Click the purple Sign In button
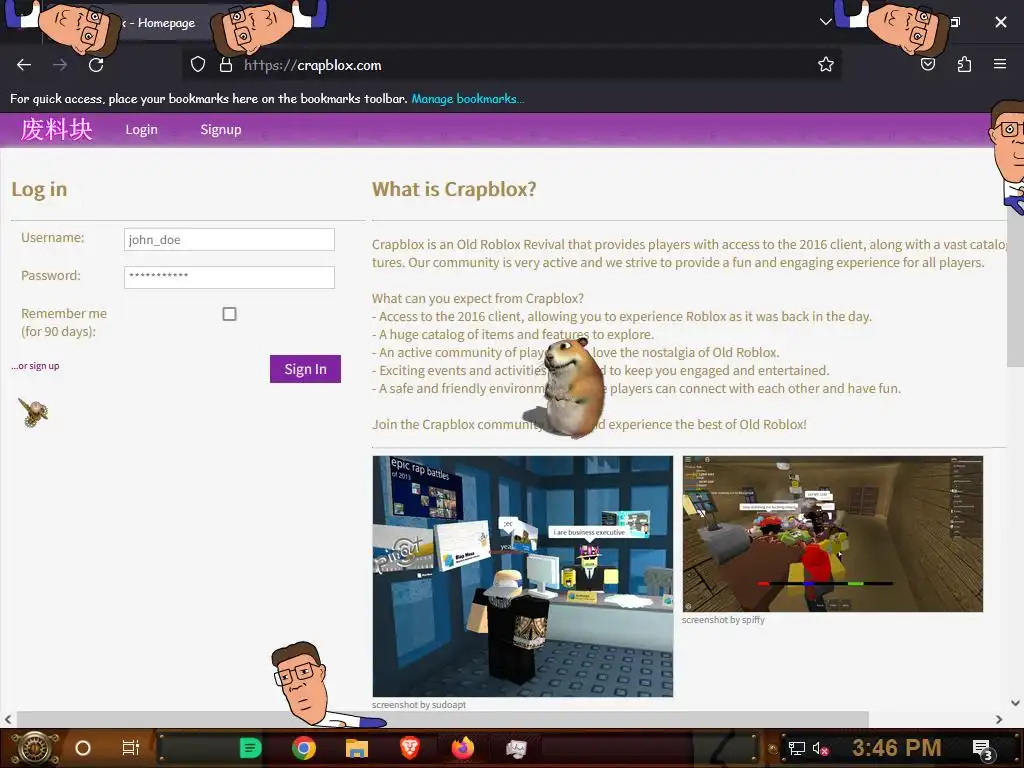The width and height of the screenshot is (1024, 768). [x=305, y=369]
